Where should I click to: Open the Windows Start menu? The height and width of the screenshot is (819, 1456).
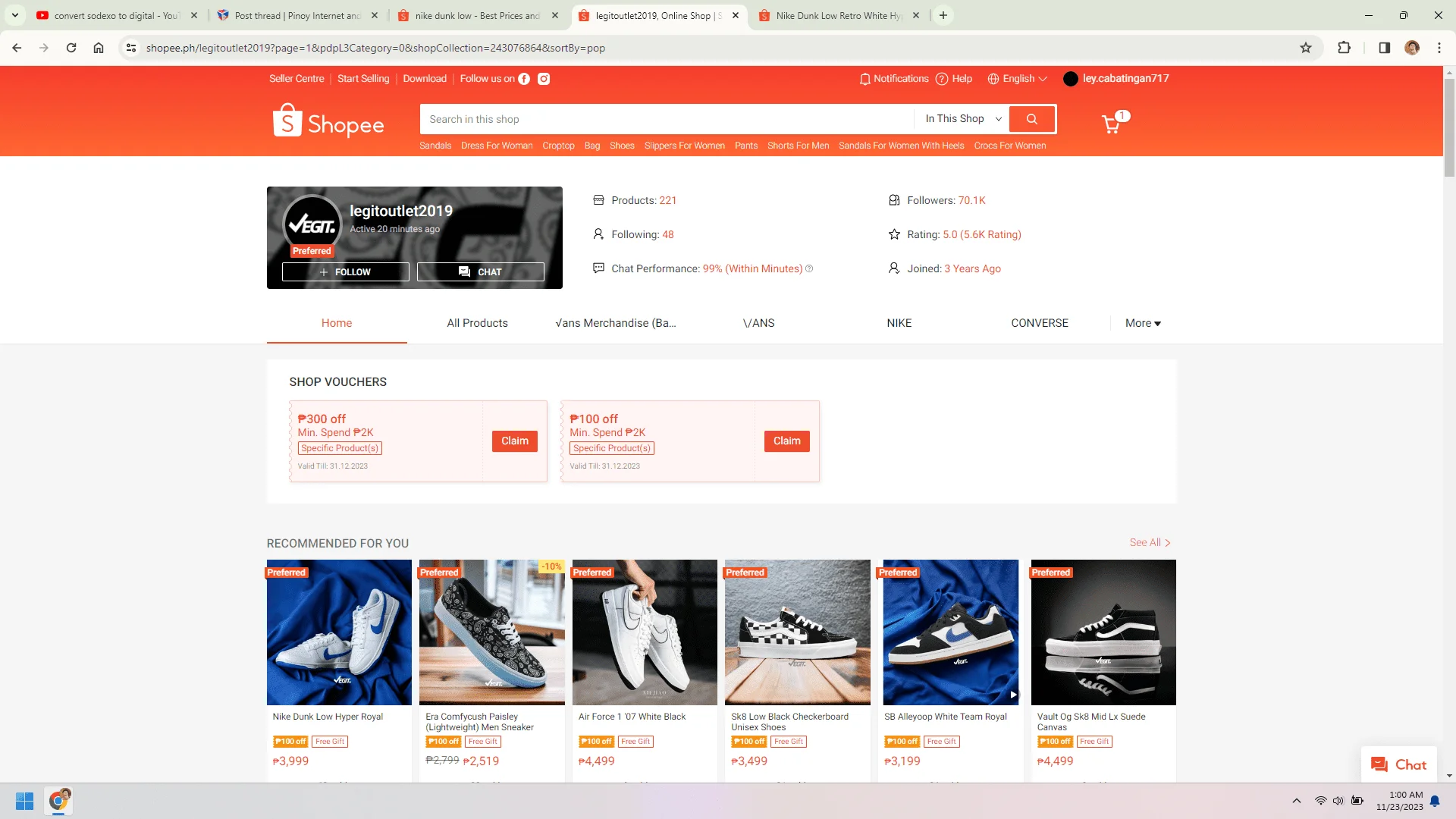[24, 801]
